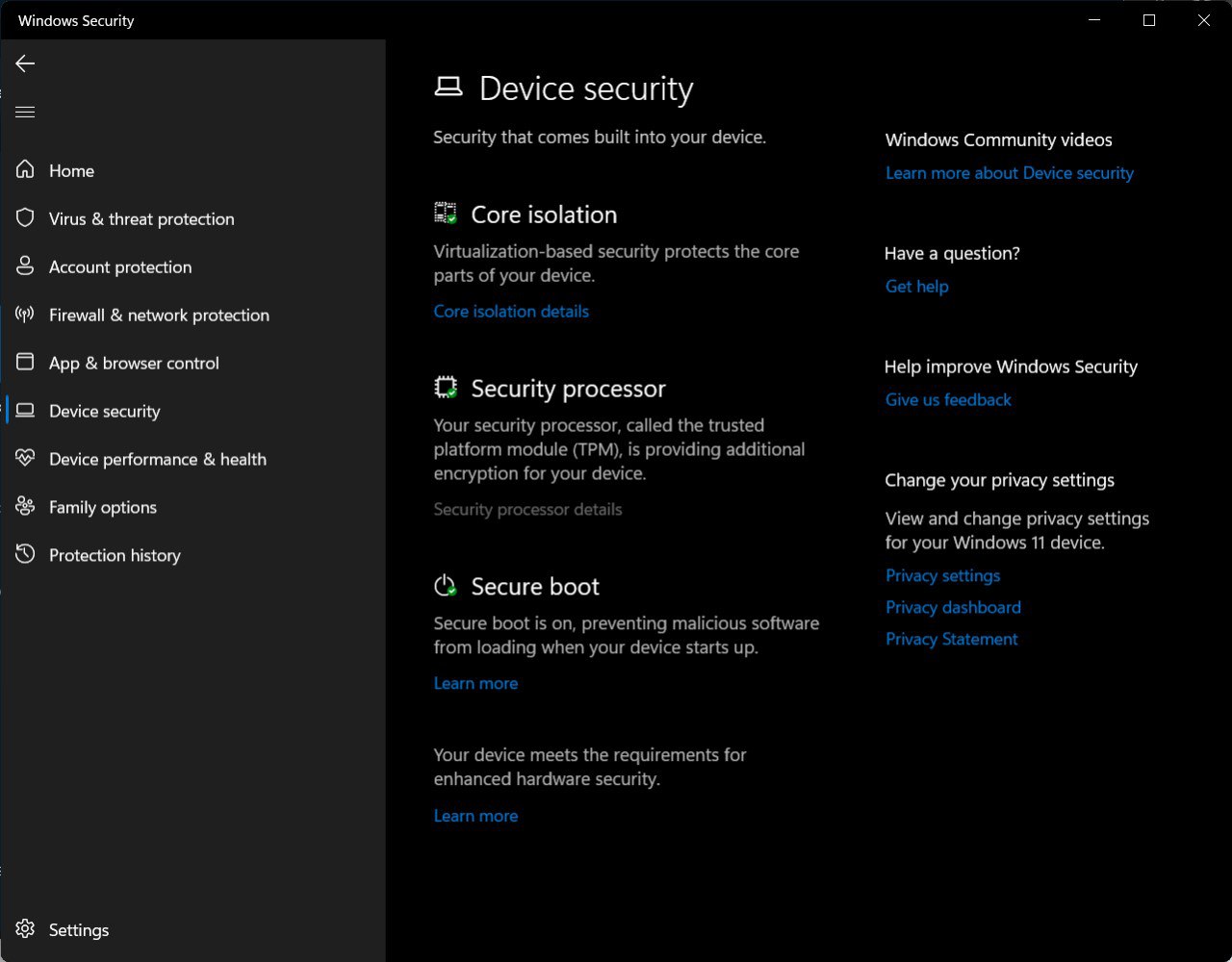Click the Get help link
This screenshot has width=1232, height=962.
point(917,287)
